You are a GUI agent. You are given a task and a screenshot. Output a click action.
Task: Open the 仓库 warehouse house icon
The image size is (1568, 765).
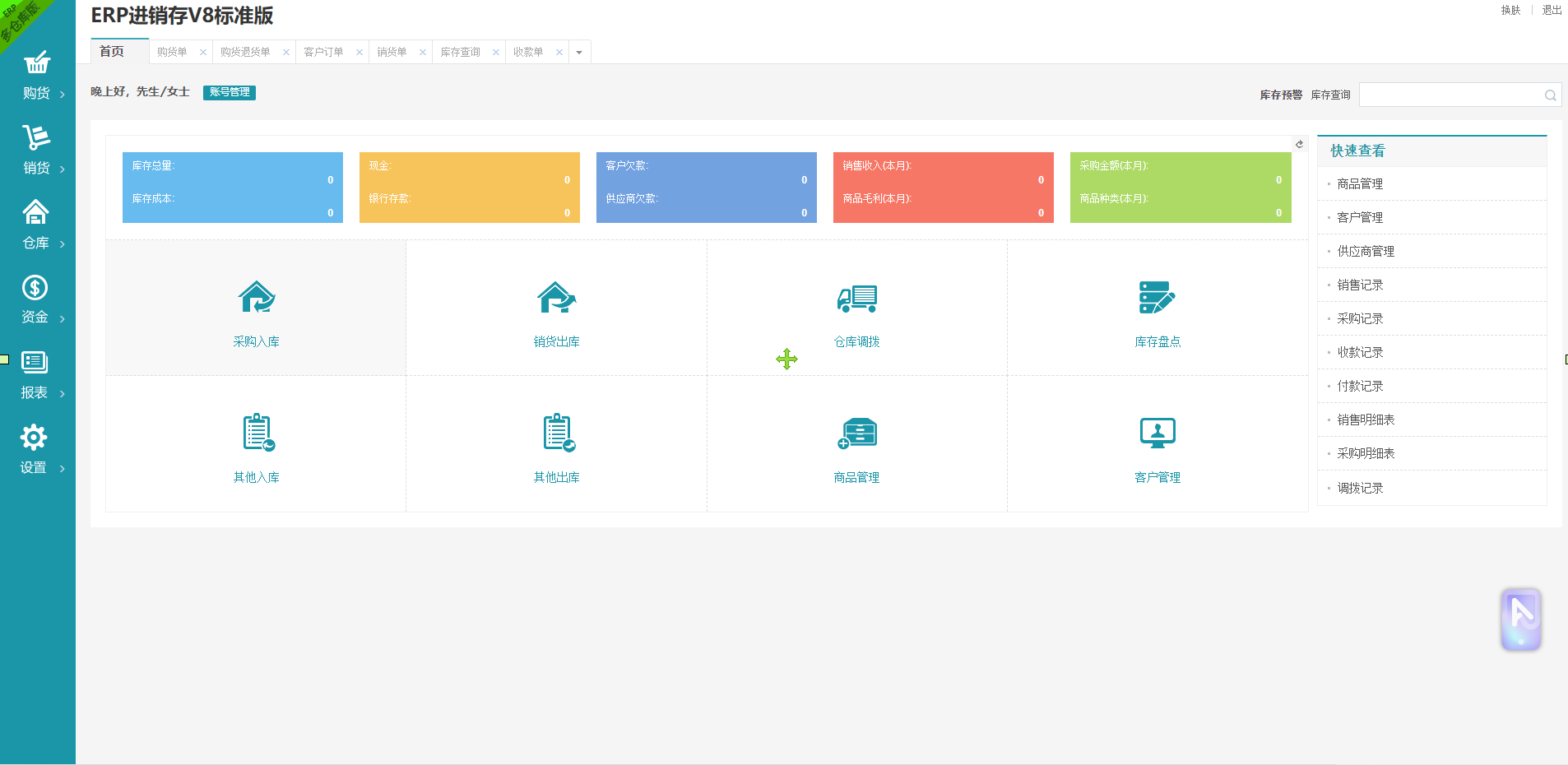[x=35, y=212]
